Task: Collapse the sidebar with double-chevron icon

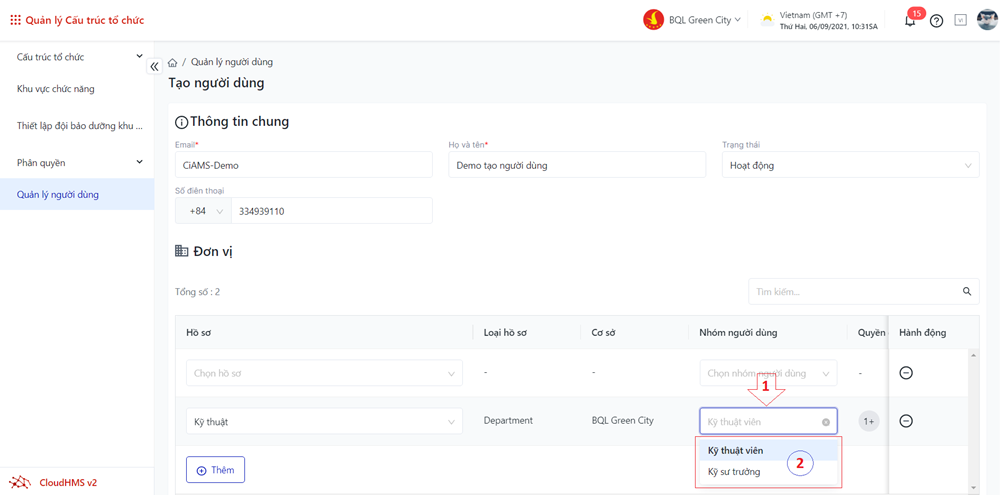Action: [x=154, y=66]
